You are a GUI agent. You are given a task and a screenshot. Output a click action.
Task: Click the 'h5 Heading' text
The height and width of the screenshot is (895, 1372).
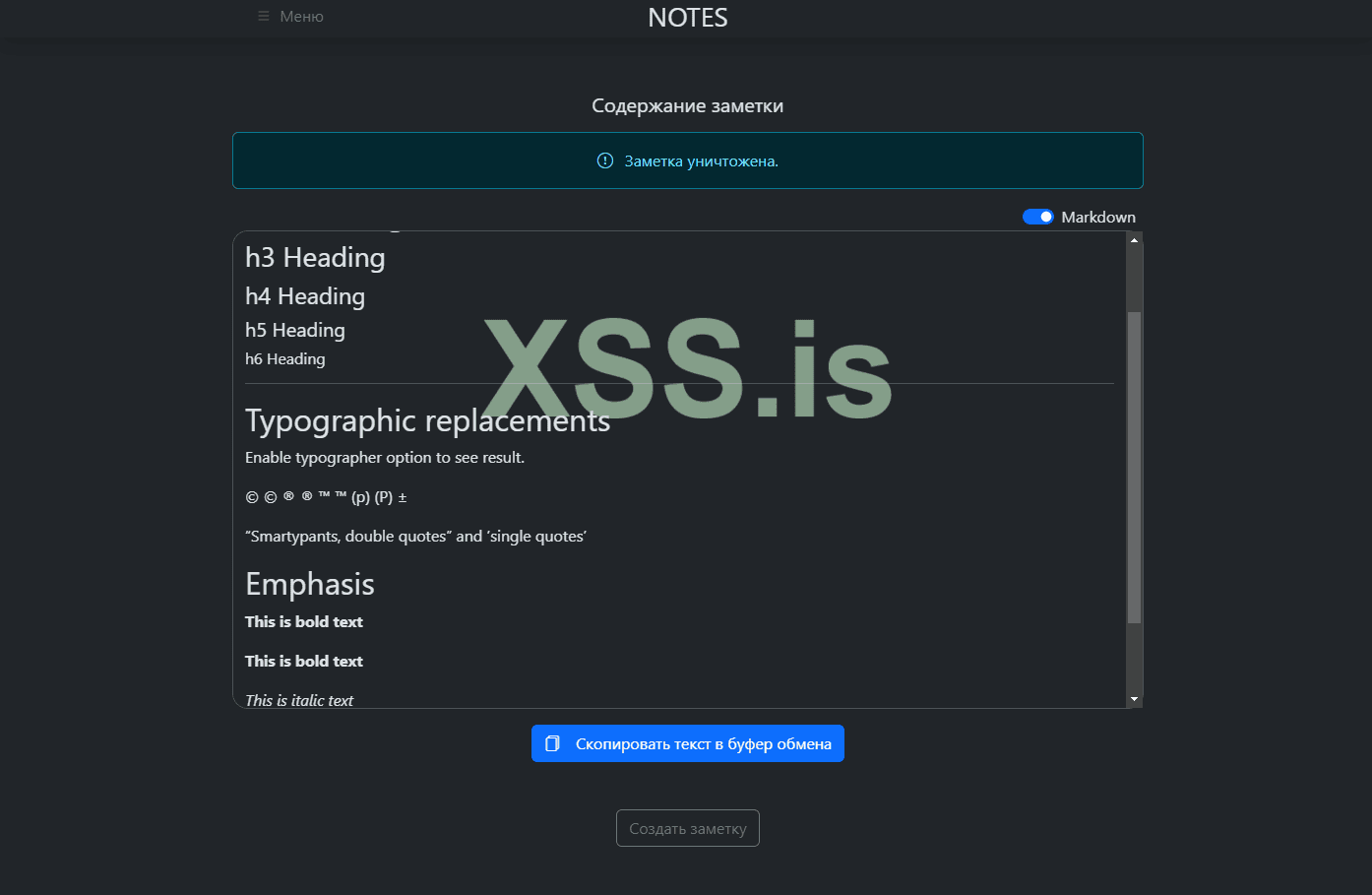295,330
